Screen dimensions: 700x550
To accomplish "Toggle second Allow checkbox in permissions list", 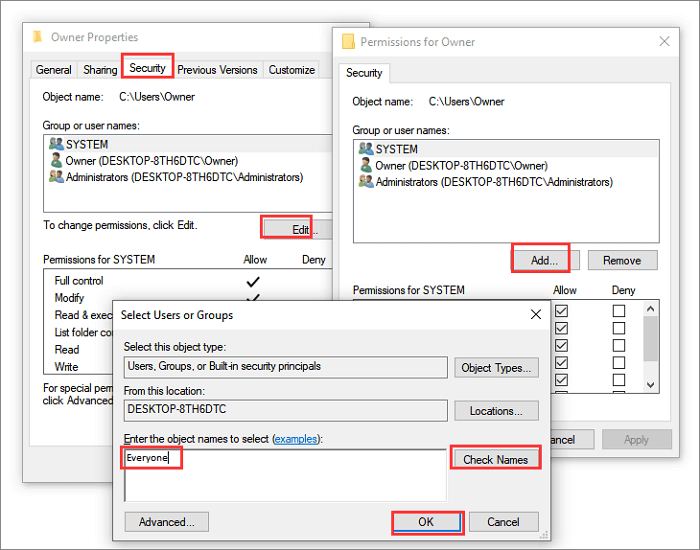I will pos(562,329).
